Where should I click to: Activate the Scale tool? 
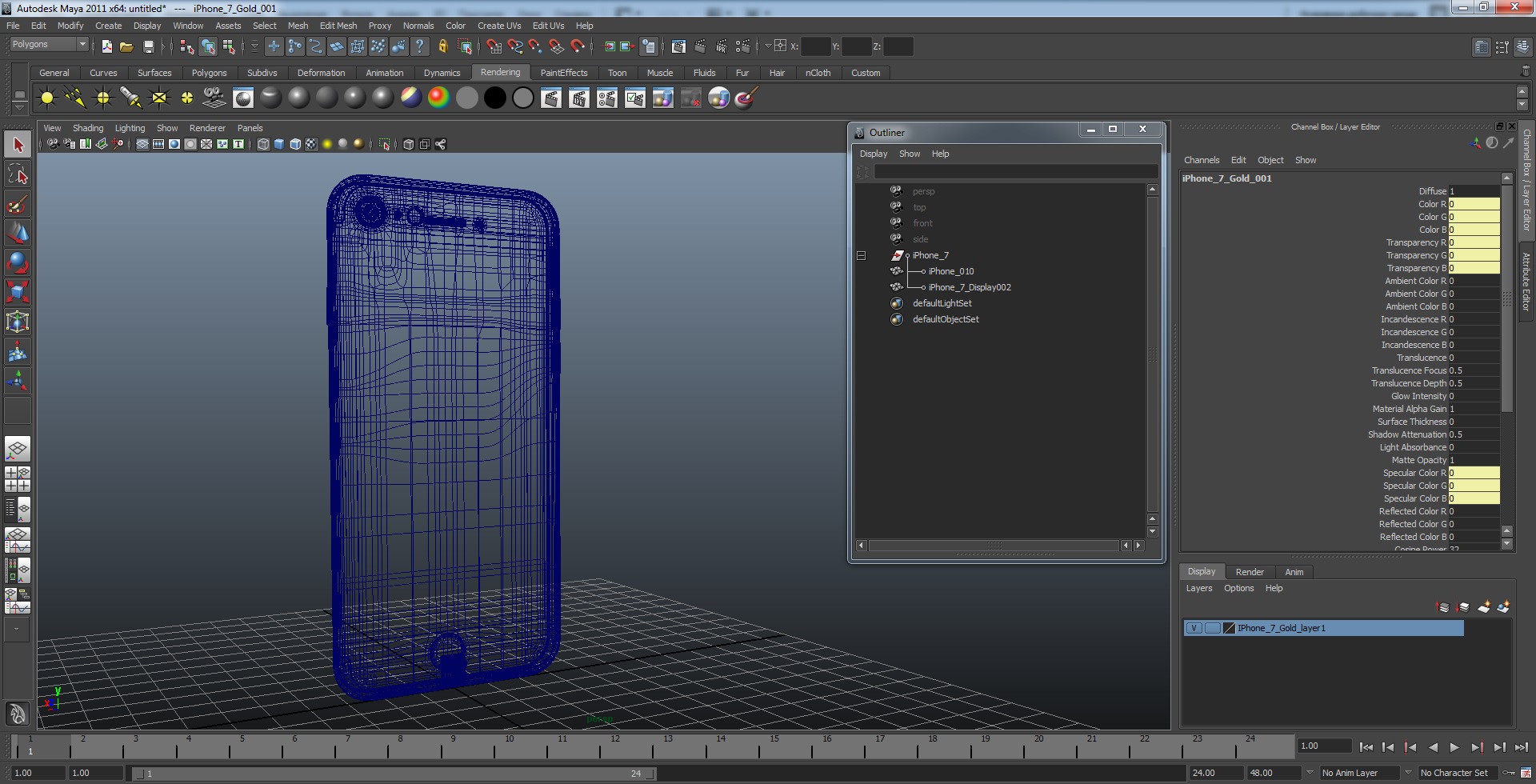point(18,292)
